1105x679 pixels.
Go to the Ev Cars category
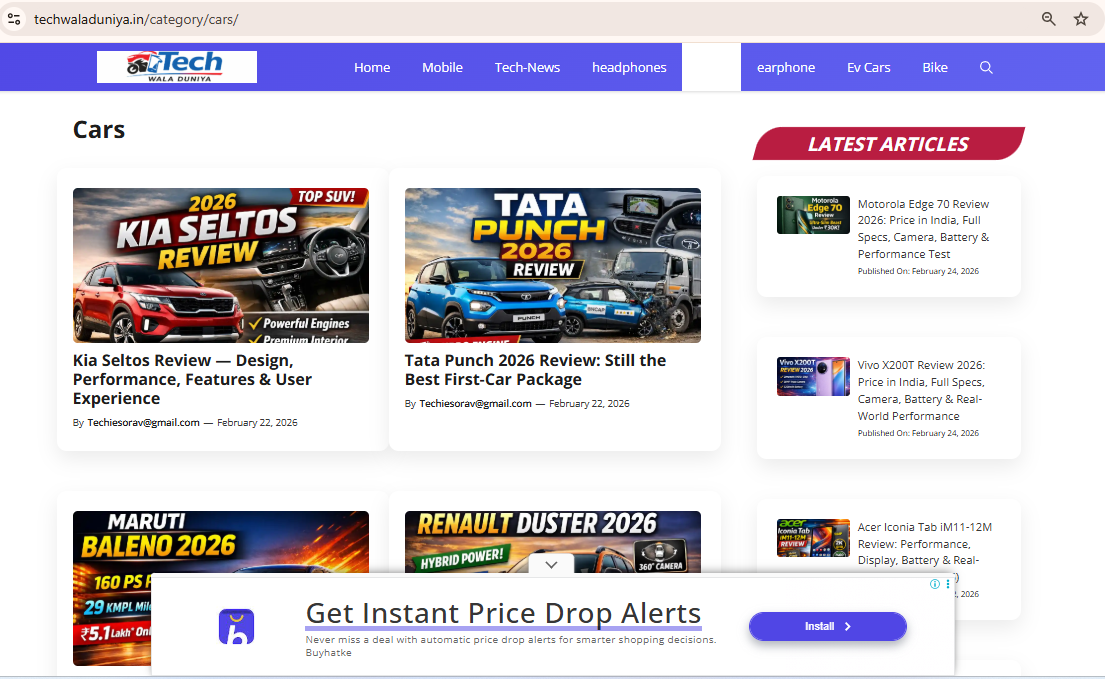(x=868, y=68)
